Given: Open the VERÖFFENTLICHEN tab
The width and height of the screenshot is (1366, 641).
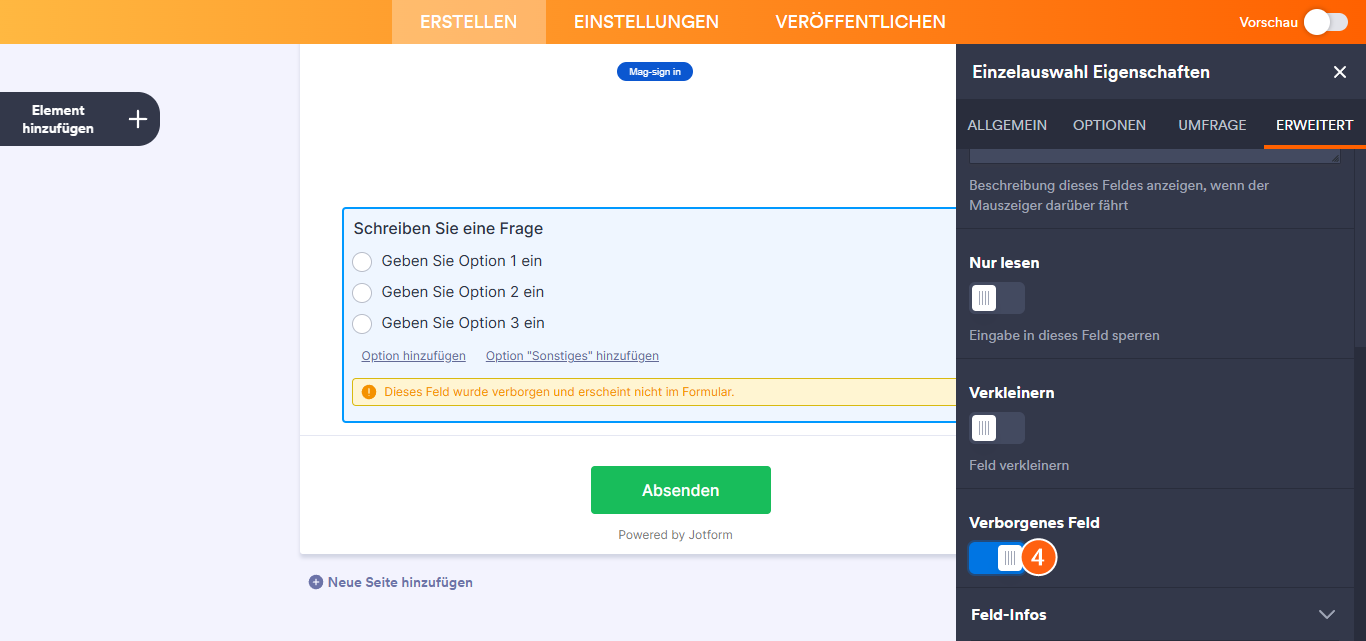Looking at the screenshot, I should click(860, 21).
